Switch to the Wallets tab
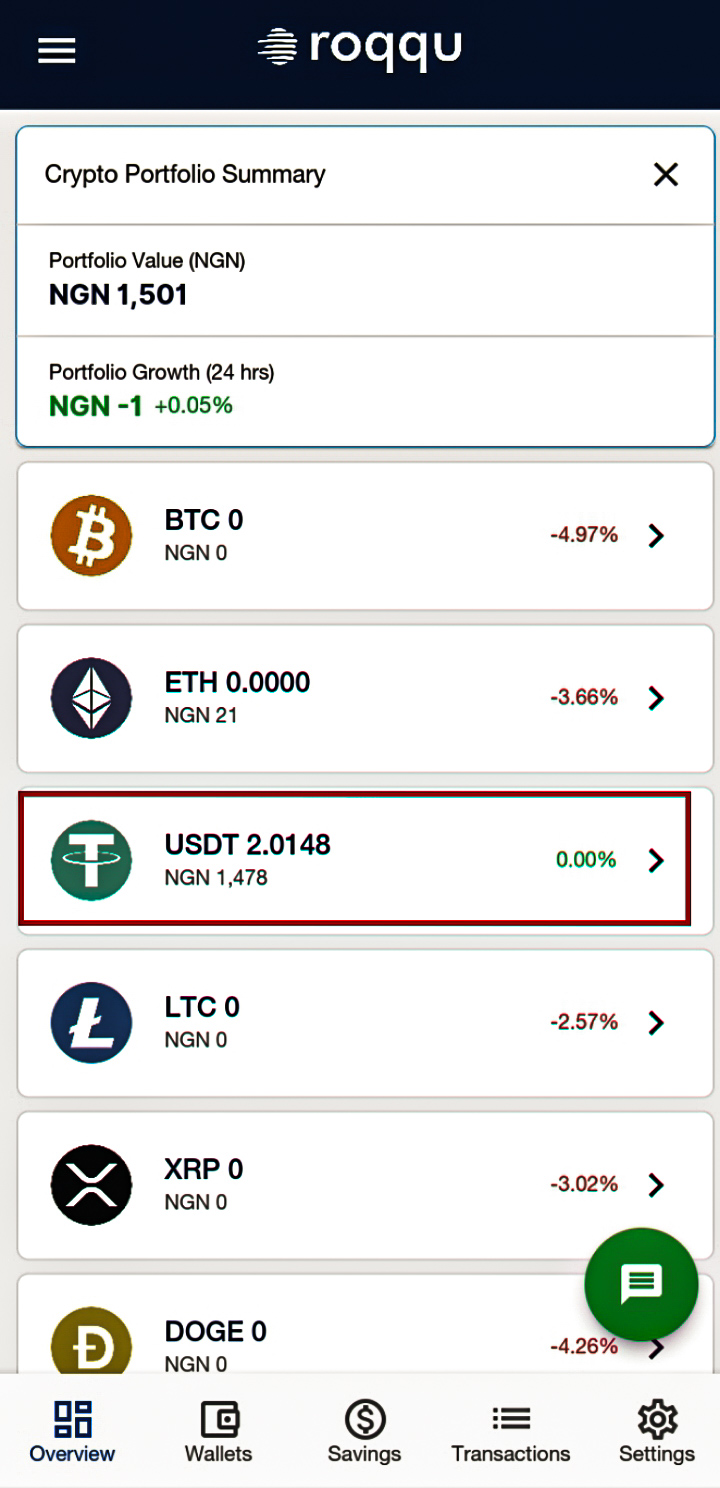Image resolution: width=720 pixels, height=1488 pixels. [218, 1432]
